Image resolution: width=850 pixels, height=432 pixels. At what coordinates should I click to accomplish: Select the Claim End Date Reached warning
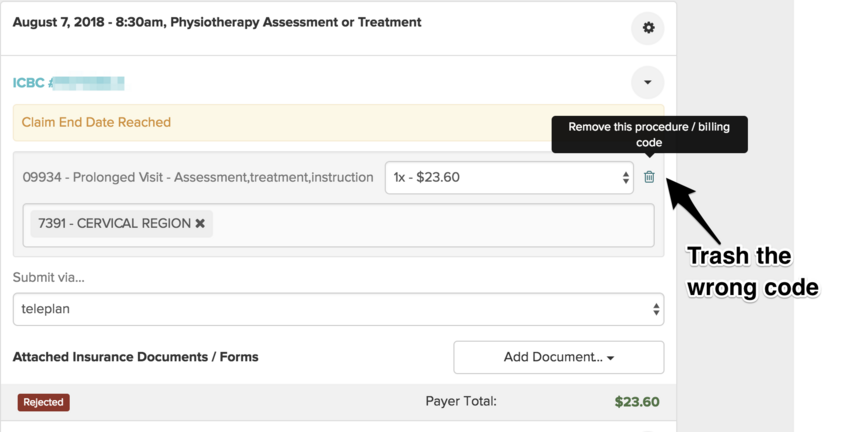[x=96, y=122]
